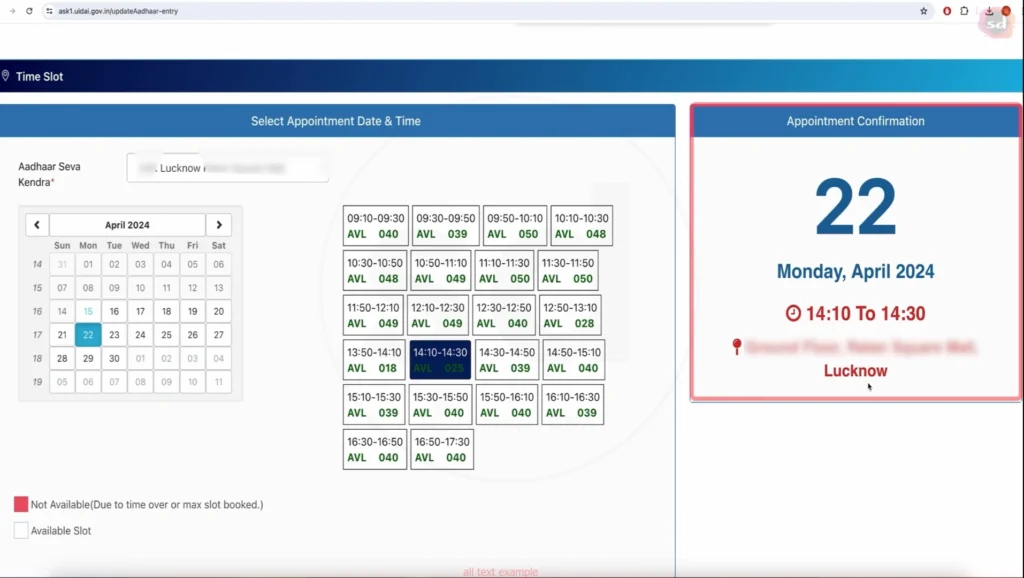
Task: Choose the 13:50-14:10 slot with AVL 018
Action: pos(373,360)
